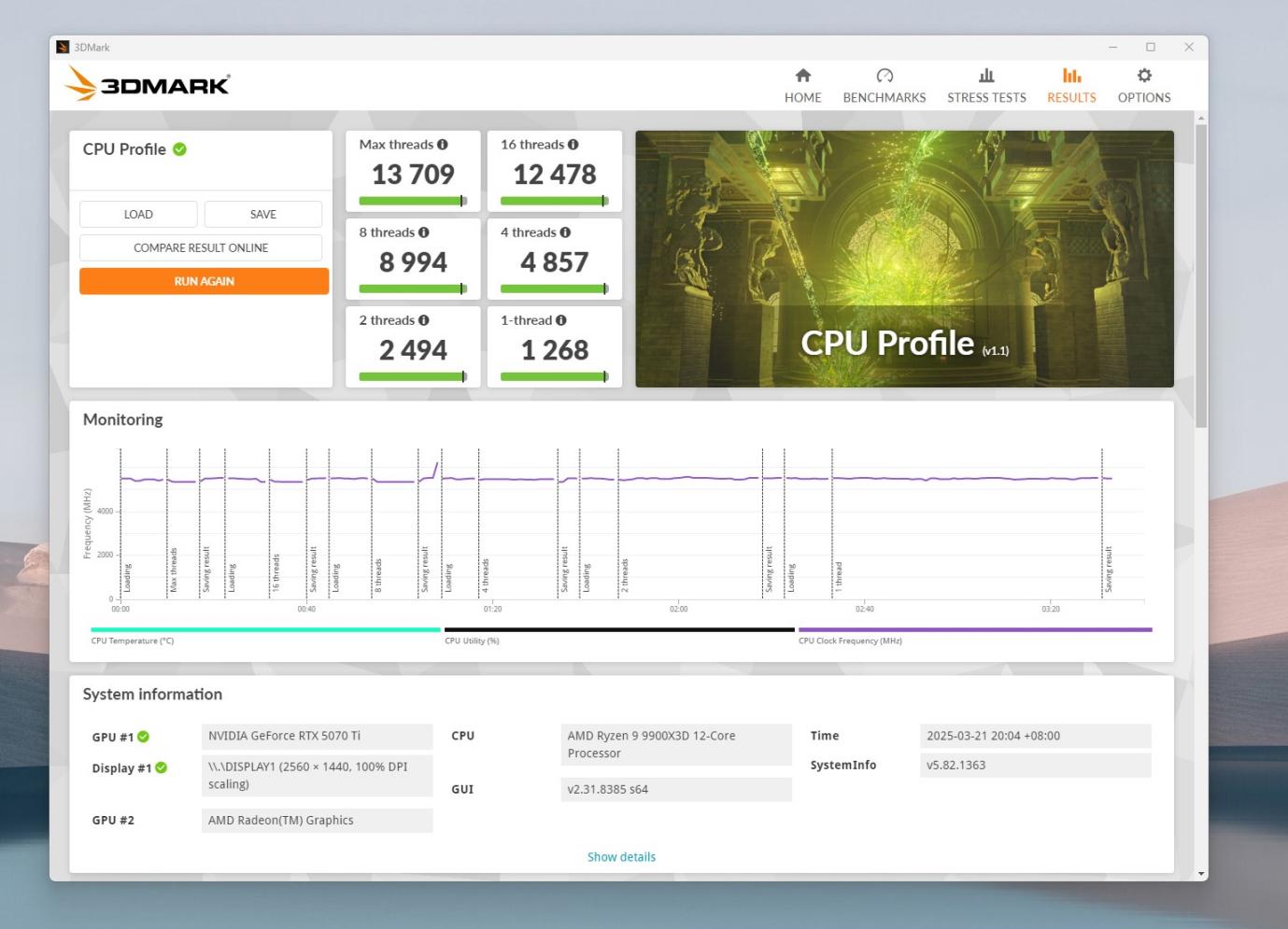Screen dimensions: 1288x929
Task: Switch to the Results tab
Action: [x=1070, y=86]
